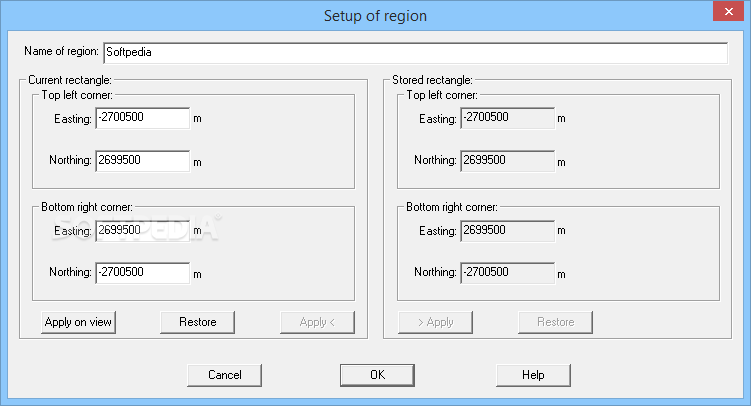The image size is (751, 406).
Task: Click the Name of region text field
Action: pos(414,52)
